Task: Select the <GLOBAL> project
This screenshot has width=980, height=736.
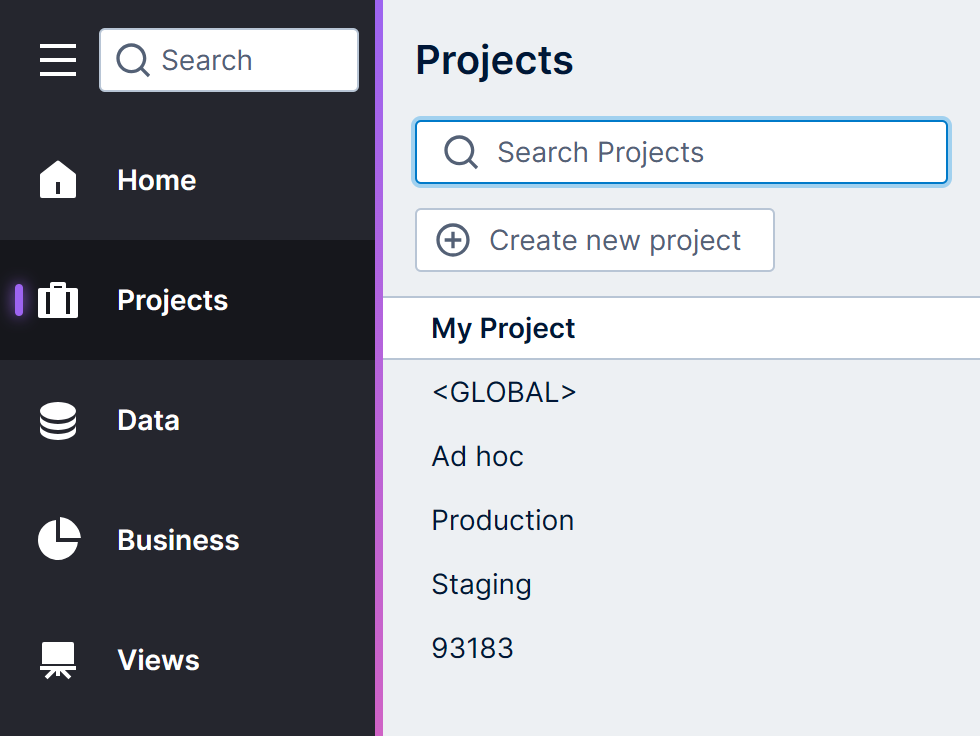Action: 504,392
